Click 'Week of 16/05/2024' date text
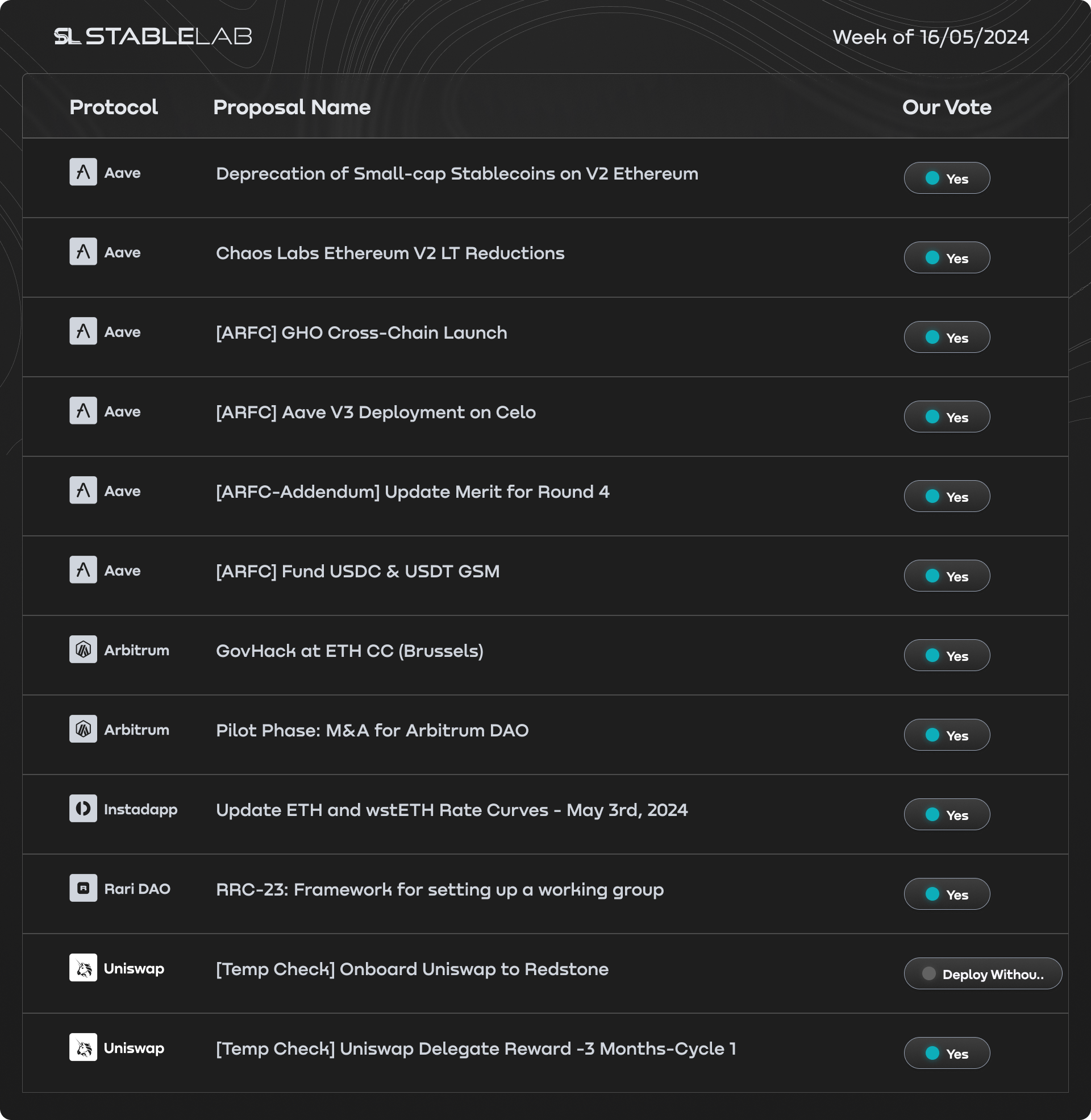The image size is (1091, 1120). pyautogui.click(x=931, y=38)
